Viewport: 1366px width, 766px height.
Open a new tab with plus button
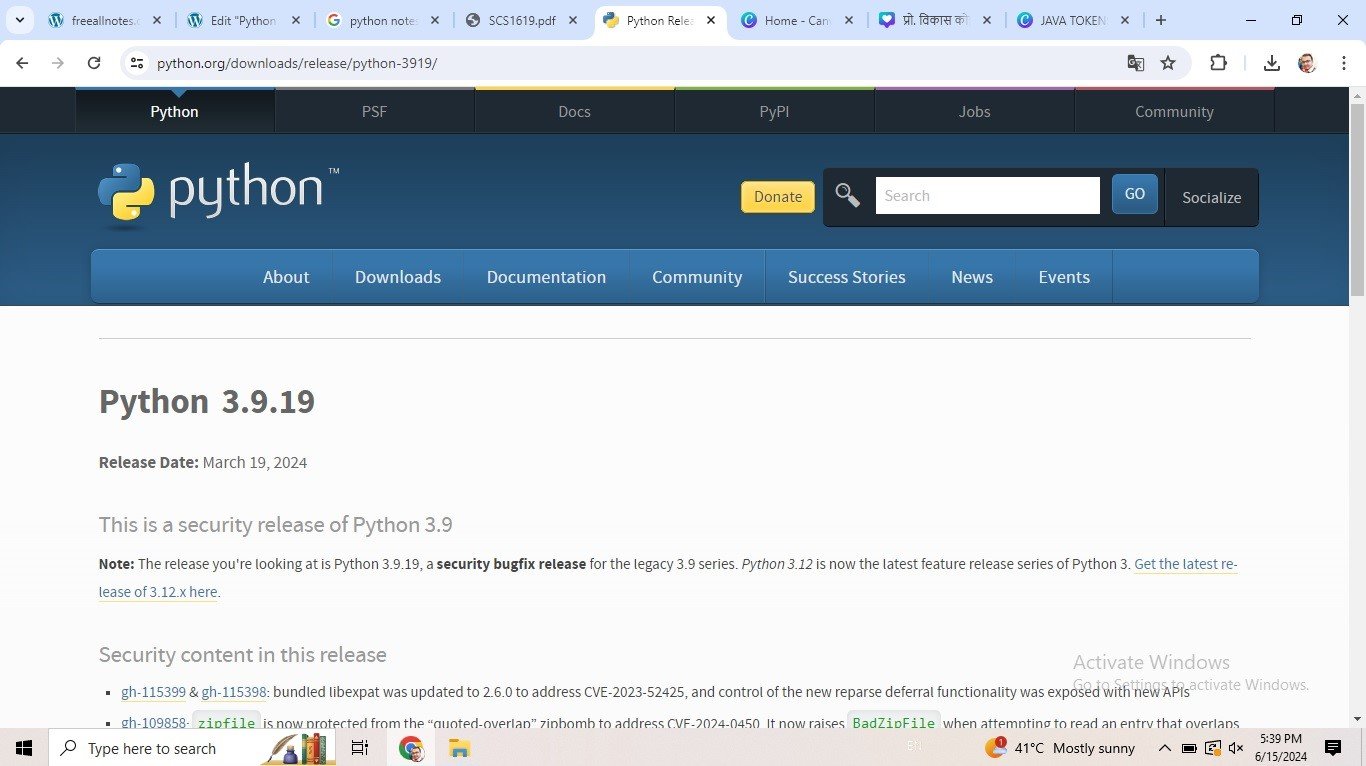point(1160,20)
